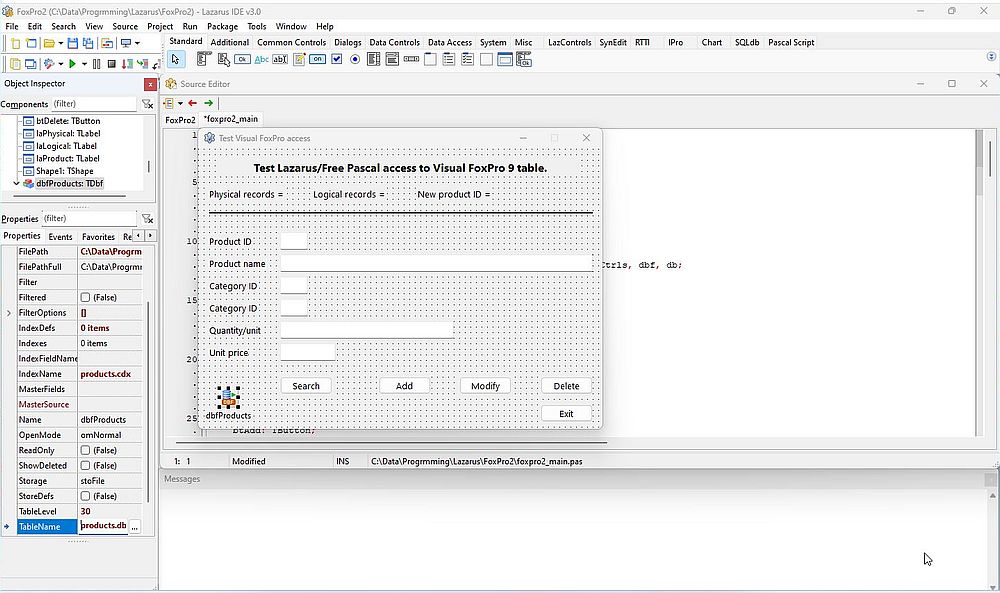Run the program with green play icon
Screen dimensions: 1000x593
(x=73, y=64)
